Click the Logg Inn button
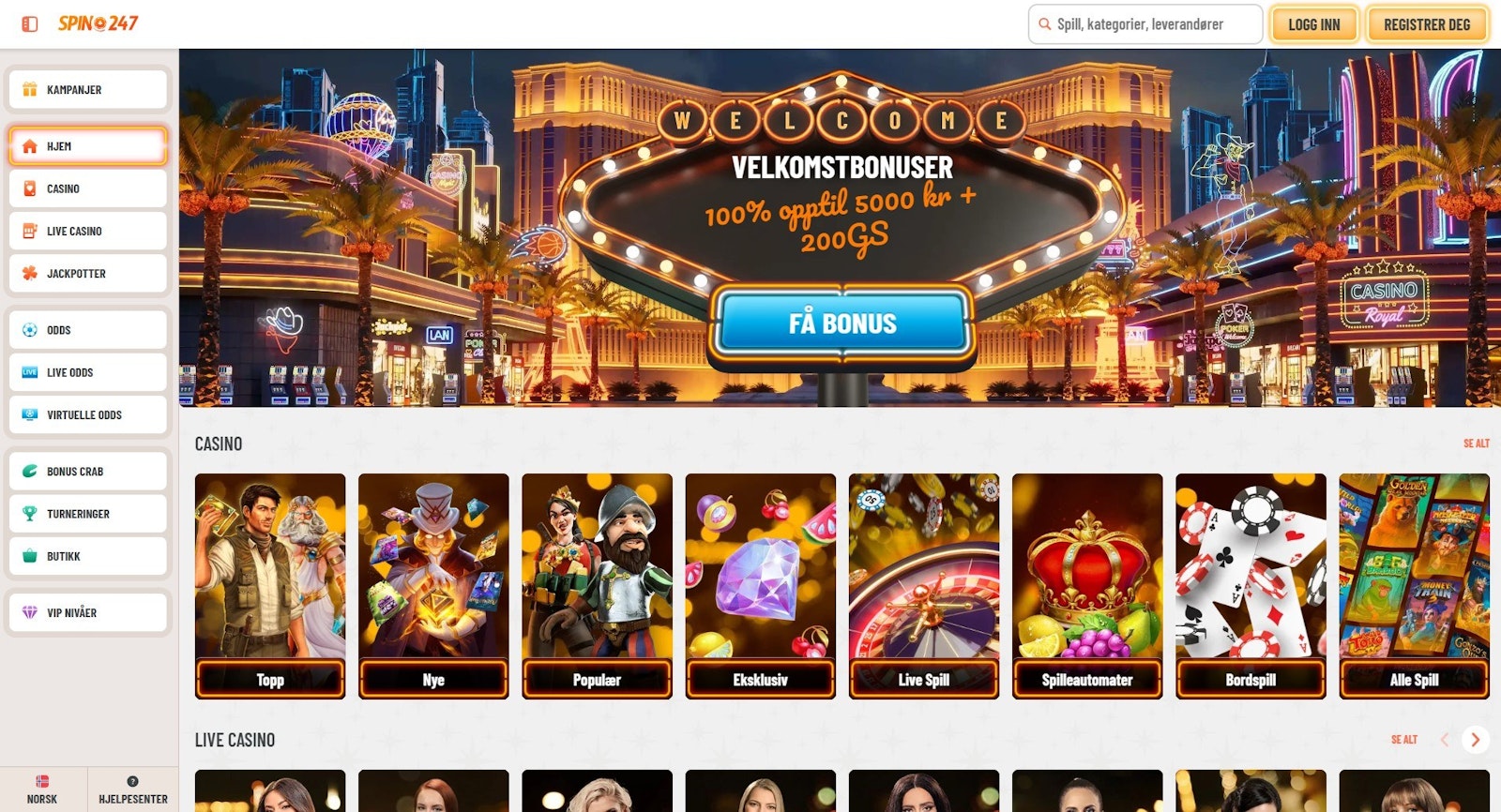 [1313, 24]
